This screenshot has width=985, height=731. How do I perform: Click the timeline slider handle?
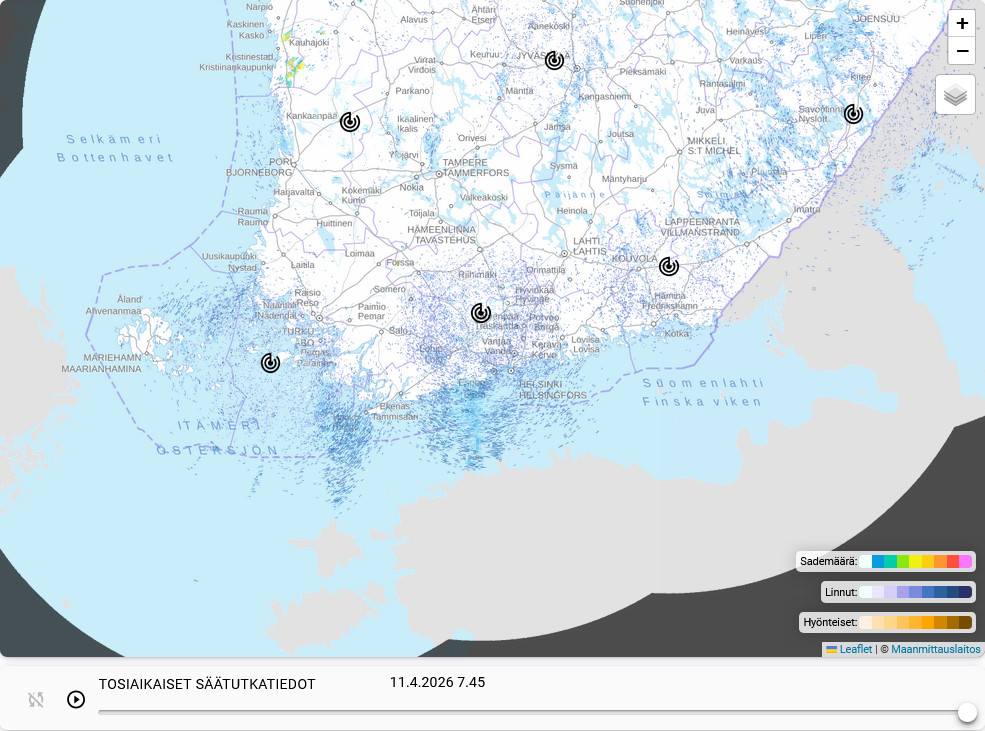tap(967, 712)
